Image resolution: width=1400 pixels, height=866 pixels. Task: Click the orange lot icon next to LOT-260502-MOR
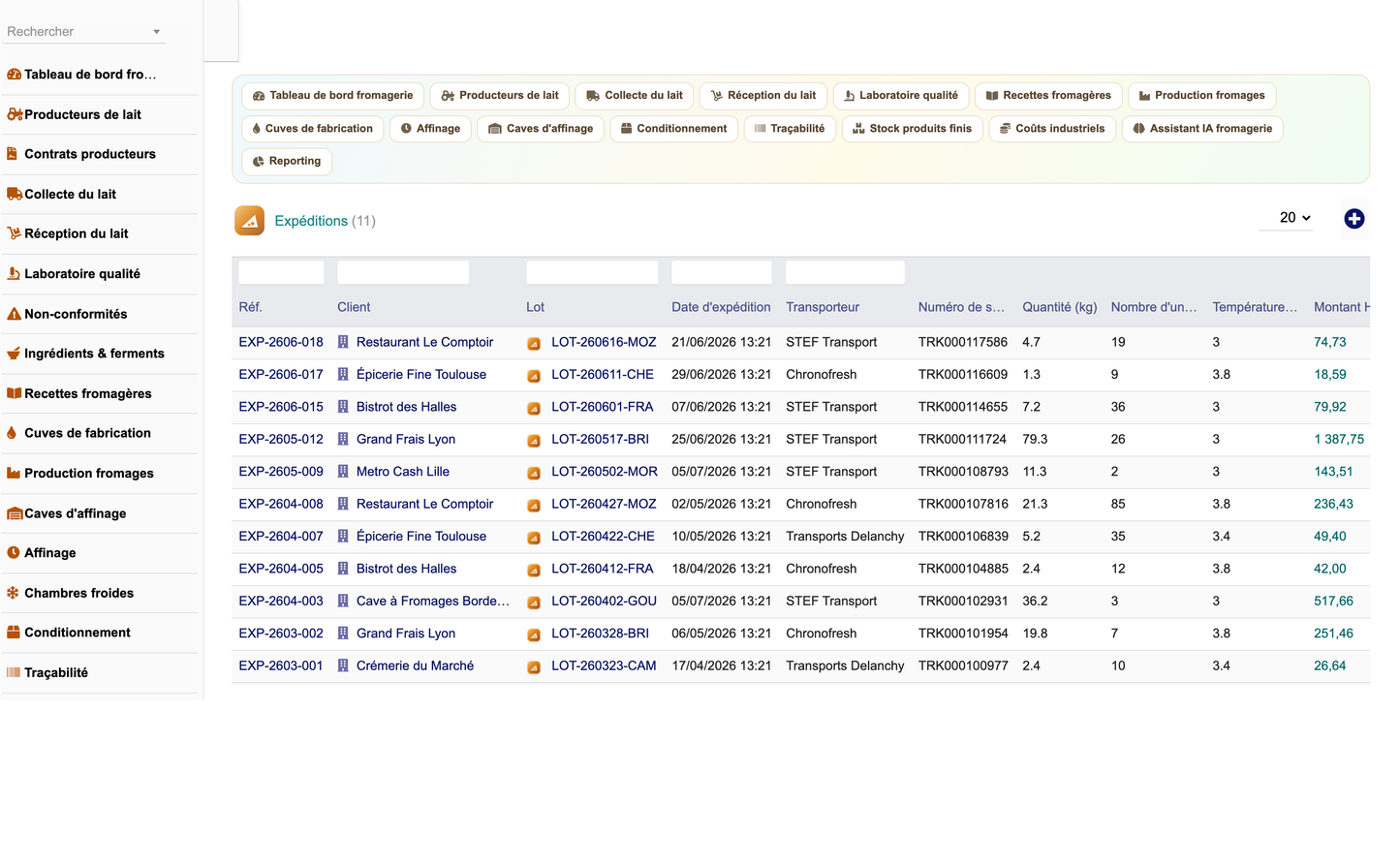(x=534, y=473)
